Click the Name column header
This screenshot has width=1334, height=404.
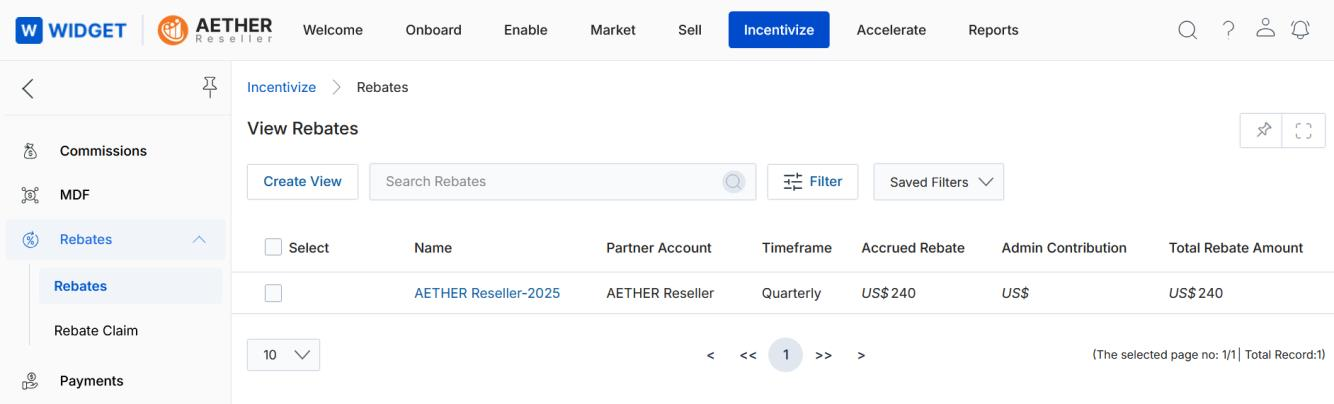tap(433, 248)
